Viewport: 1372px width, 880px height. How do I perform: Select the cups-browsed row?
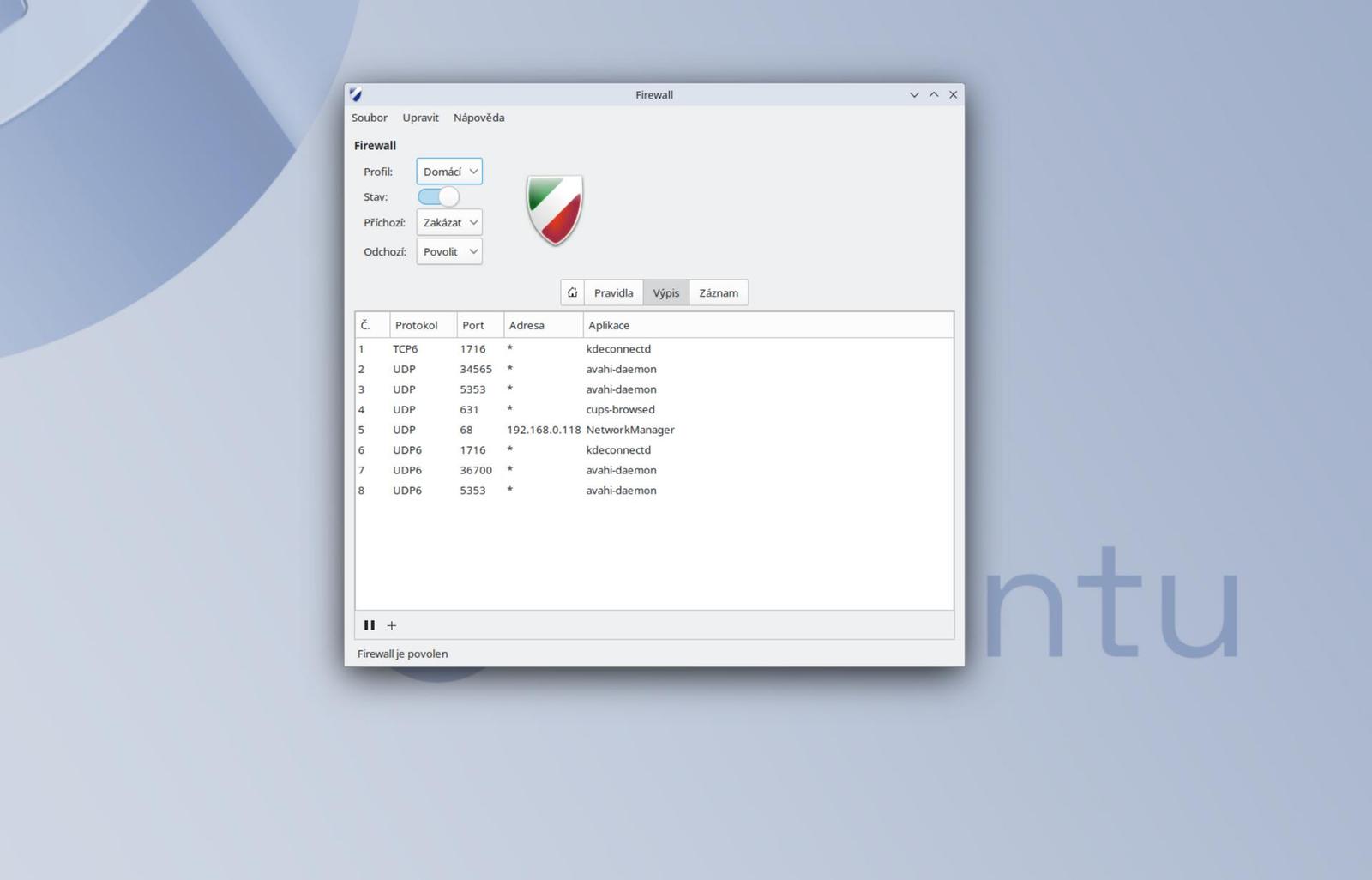pyautogui.click(x=654, y=409)
